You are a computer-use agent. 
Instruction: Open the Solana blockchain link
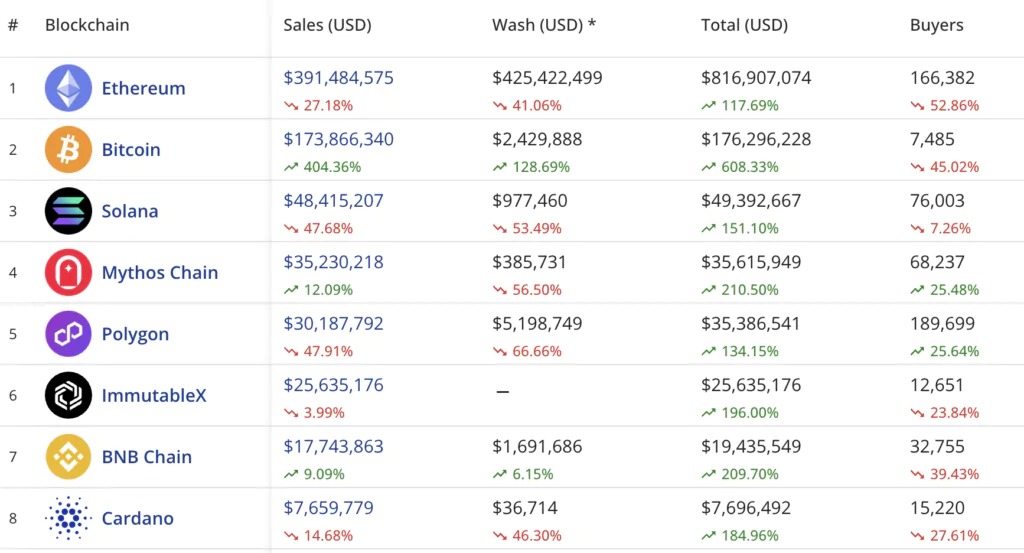click(130, 211)
